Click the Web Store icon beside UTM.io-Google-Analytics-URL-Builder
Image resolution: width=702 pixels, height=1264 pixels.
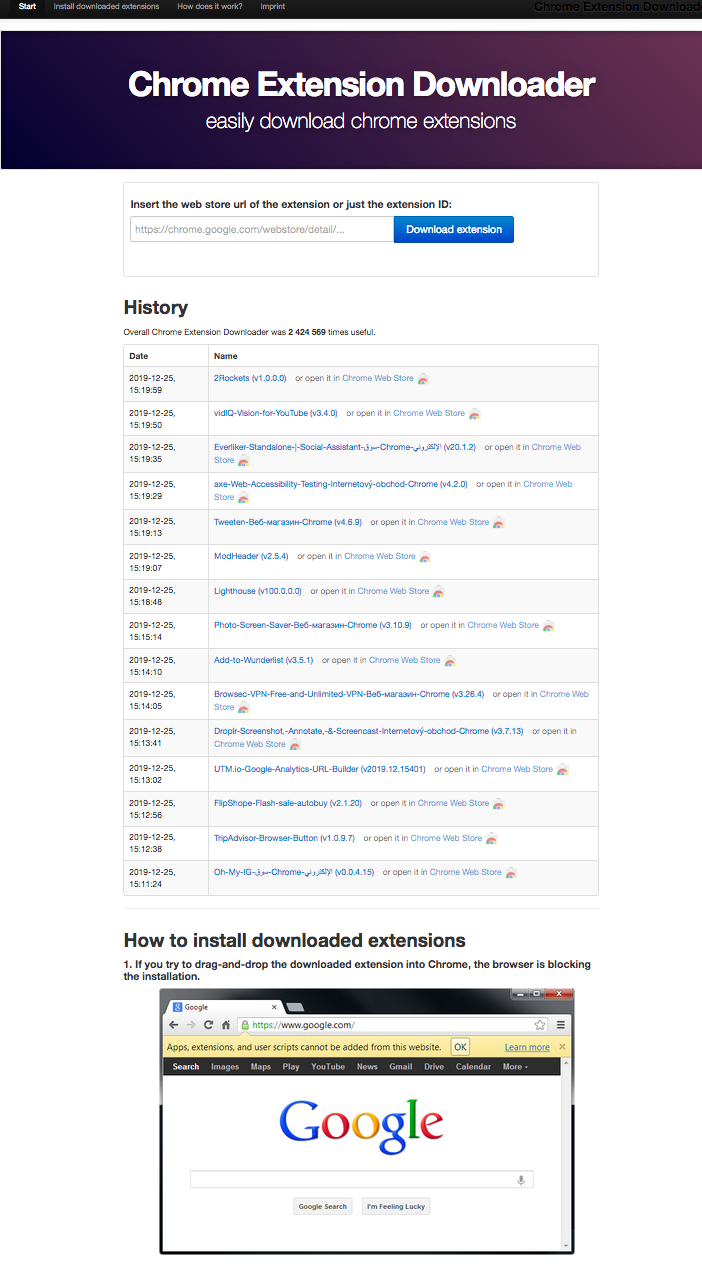click(562, 770)
